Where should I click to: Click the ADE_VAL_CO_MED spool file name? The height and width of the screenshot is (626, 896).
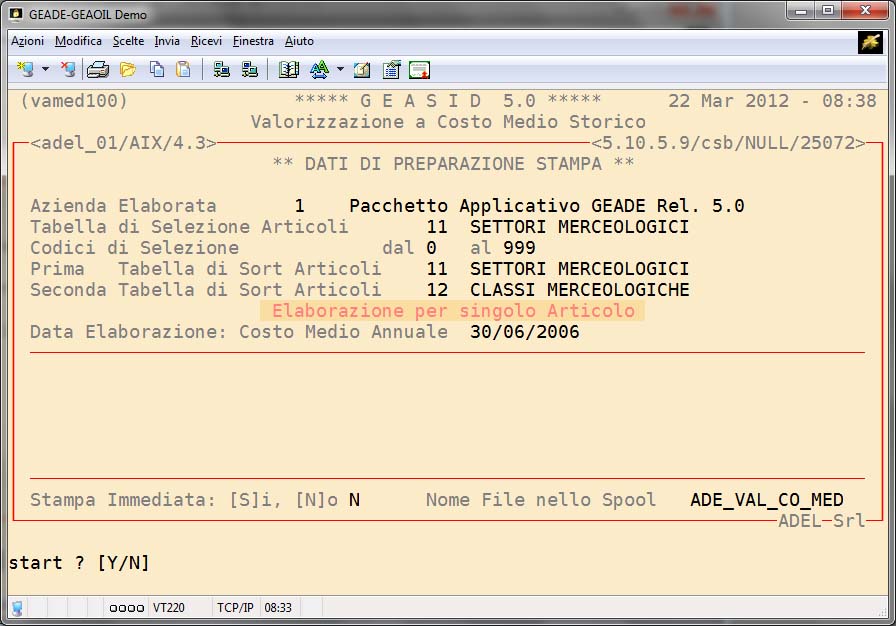coord(766,500)
